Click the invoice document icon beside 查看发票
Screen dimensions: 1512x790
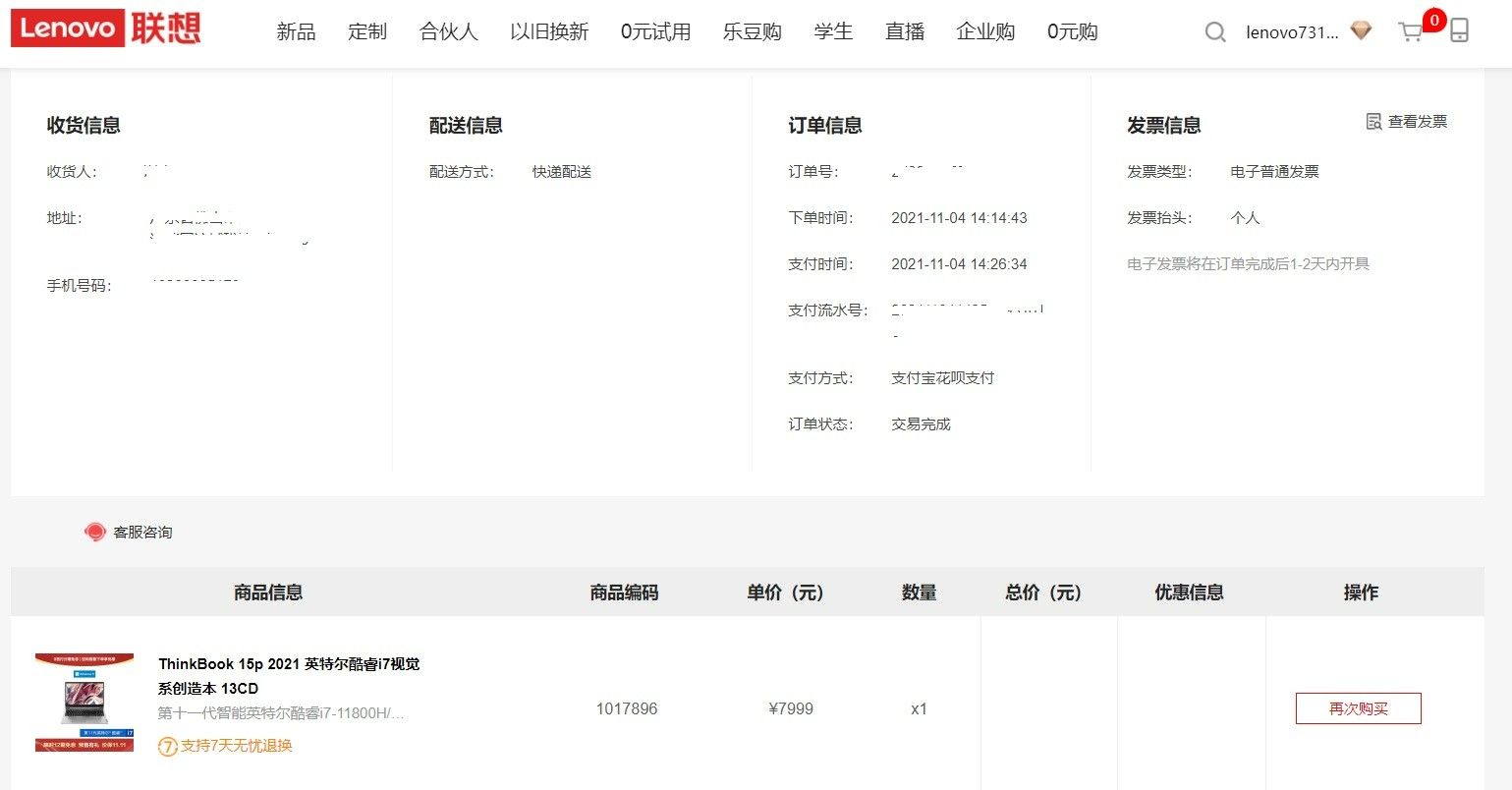(x=1374, y=122)
